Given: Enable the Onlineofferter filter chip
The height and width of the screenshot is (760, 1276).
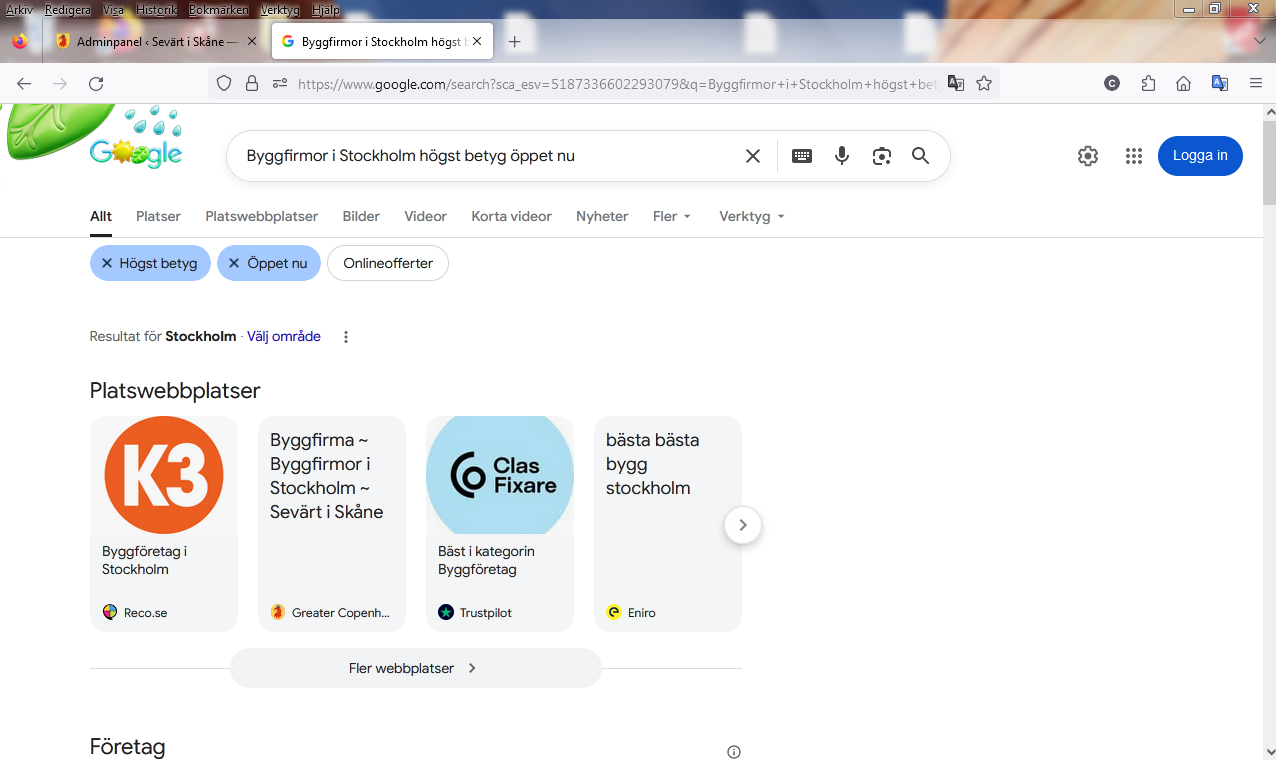Looking at the screenshot, I should [388, 263].
